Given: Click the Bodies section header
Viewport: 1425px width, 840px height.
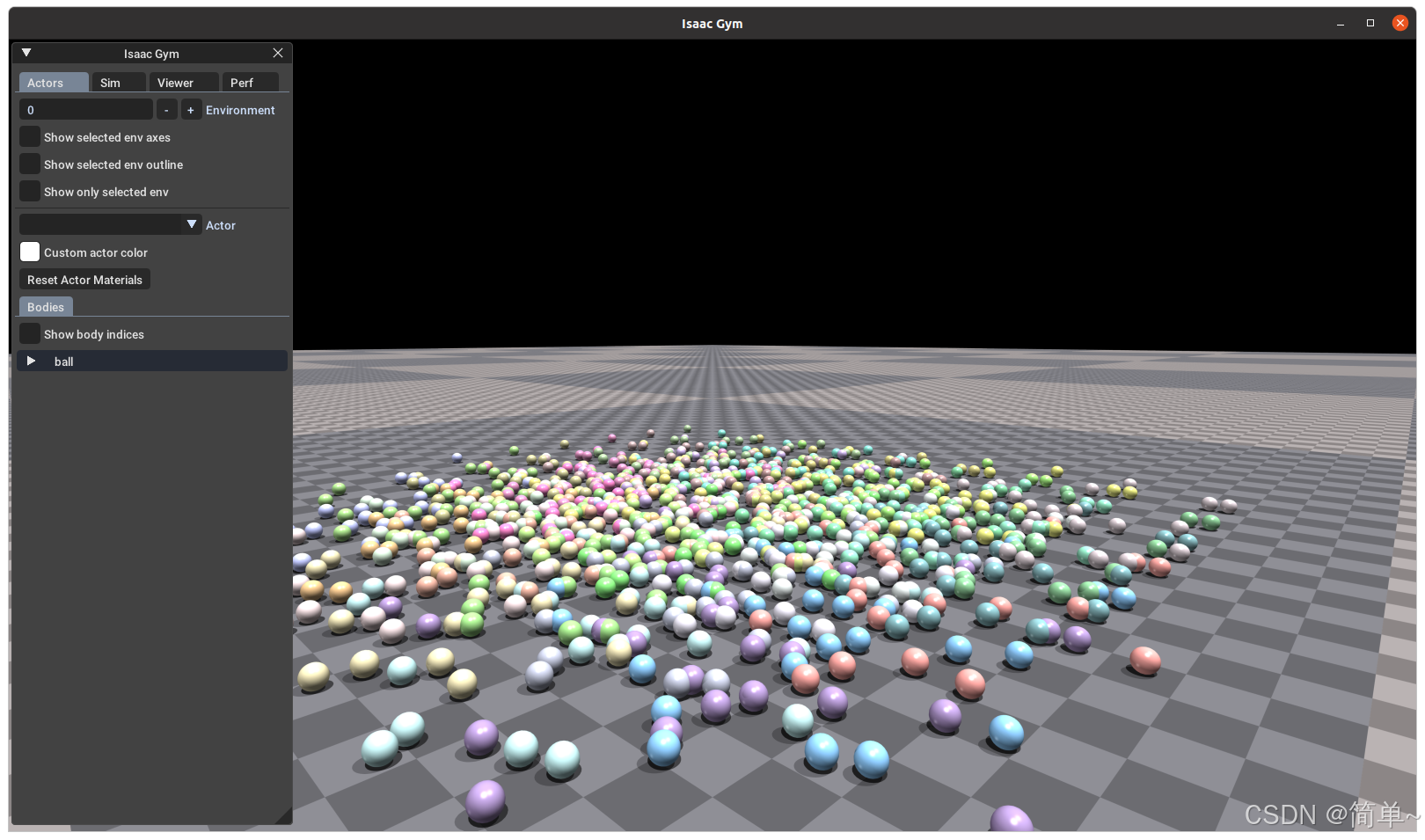Looking at the screenshot, I should pos(46,307).
